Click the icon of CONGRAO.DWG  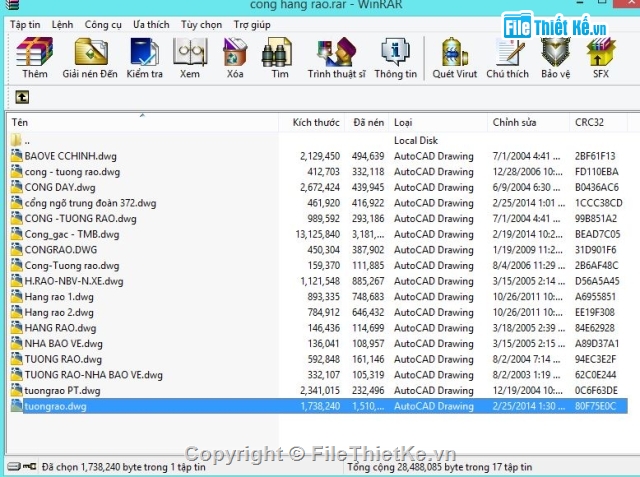click(x=16, y=249)
